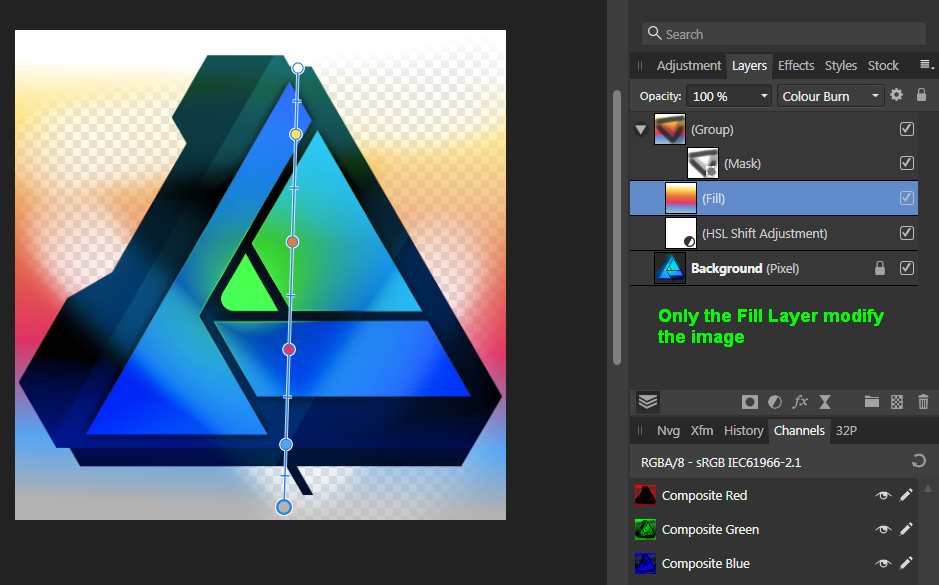Screen dimensions: 939x585
Task: Select the Channels tab
Action: pyautogui.click(x=799, y=431)
